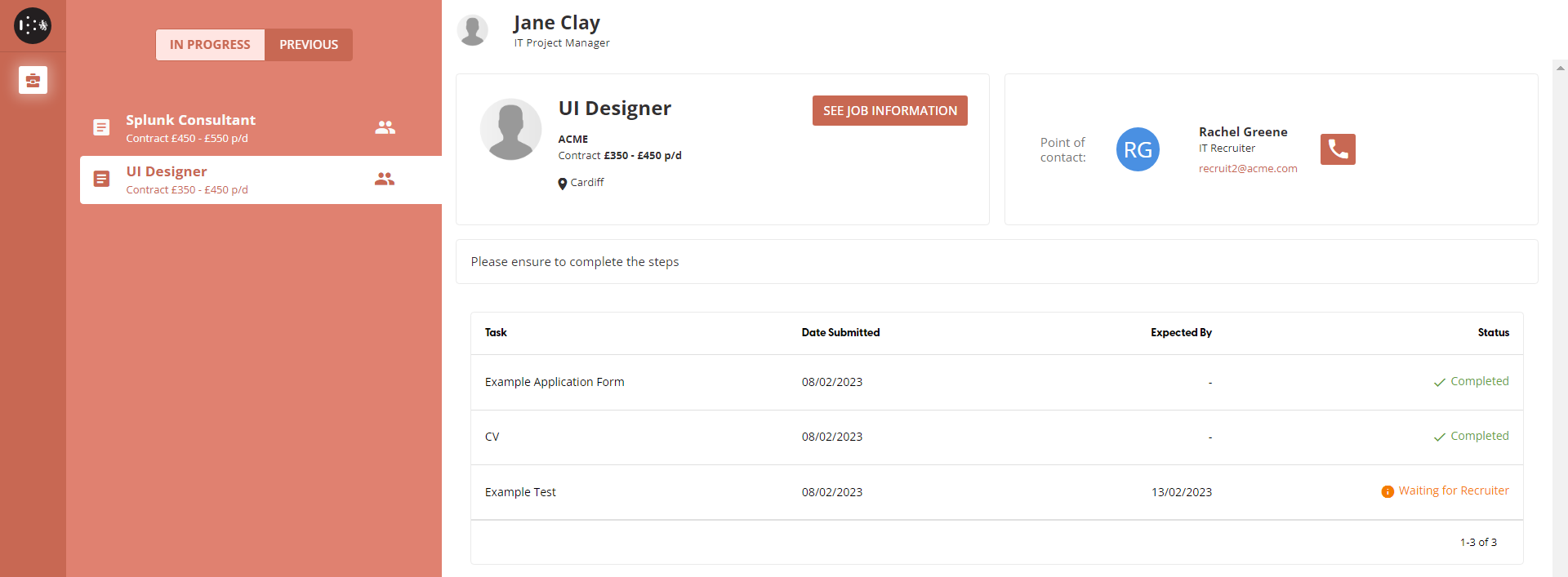Click the RG avatar circle
1568x577 pixels.
1138,149
